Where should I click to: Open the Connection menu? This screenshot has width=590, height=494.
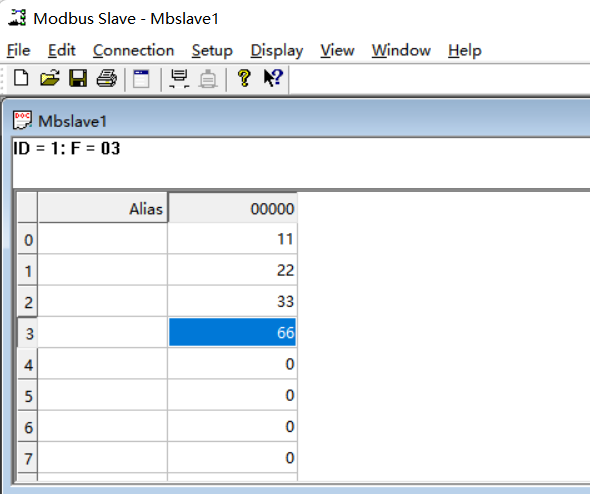coord(134,50)
